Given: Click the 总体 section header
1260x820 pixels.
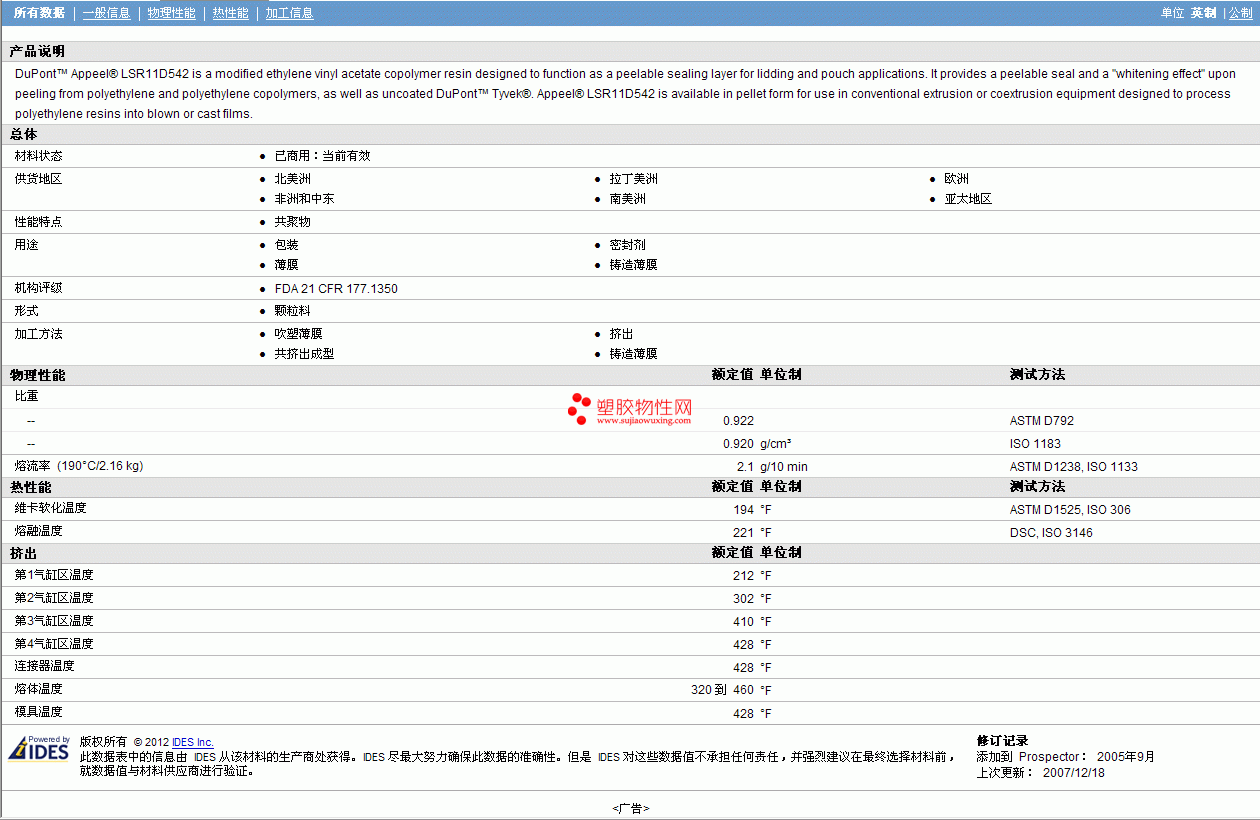Looking at the screenshot, I should pos(24,134).
